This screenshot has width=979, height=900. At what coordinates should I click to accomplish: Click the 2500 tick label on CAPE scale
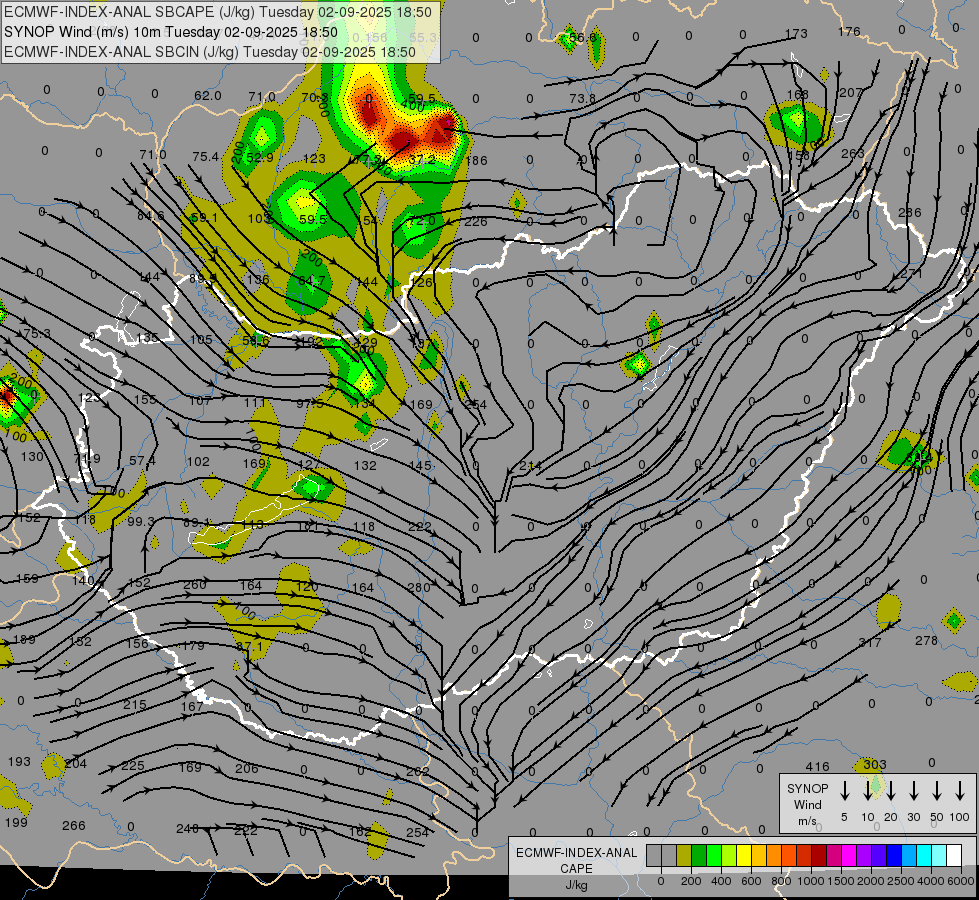[901, 881]
